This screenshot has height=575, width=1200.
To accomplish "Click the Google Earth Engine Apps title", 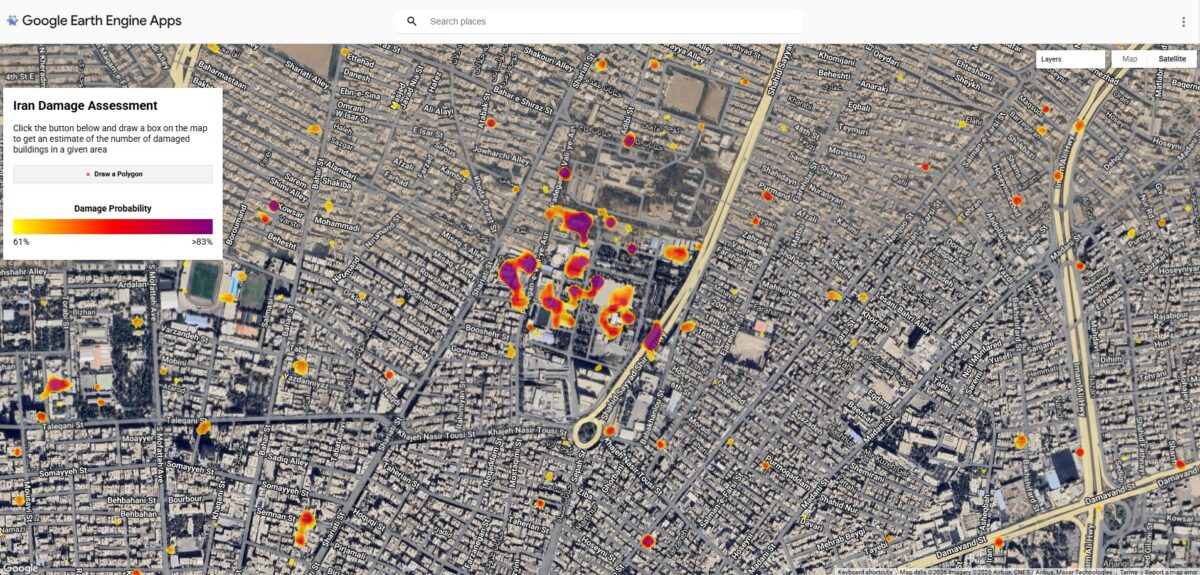I will [x=102, y=20].
